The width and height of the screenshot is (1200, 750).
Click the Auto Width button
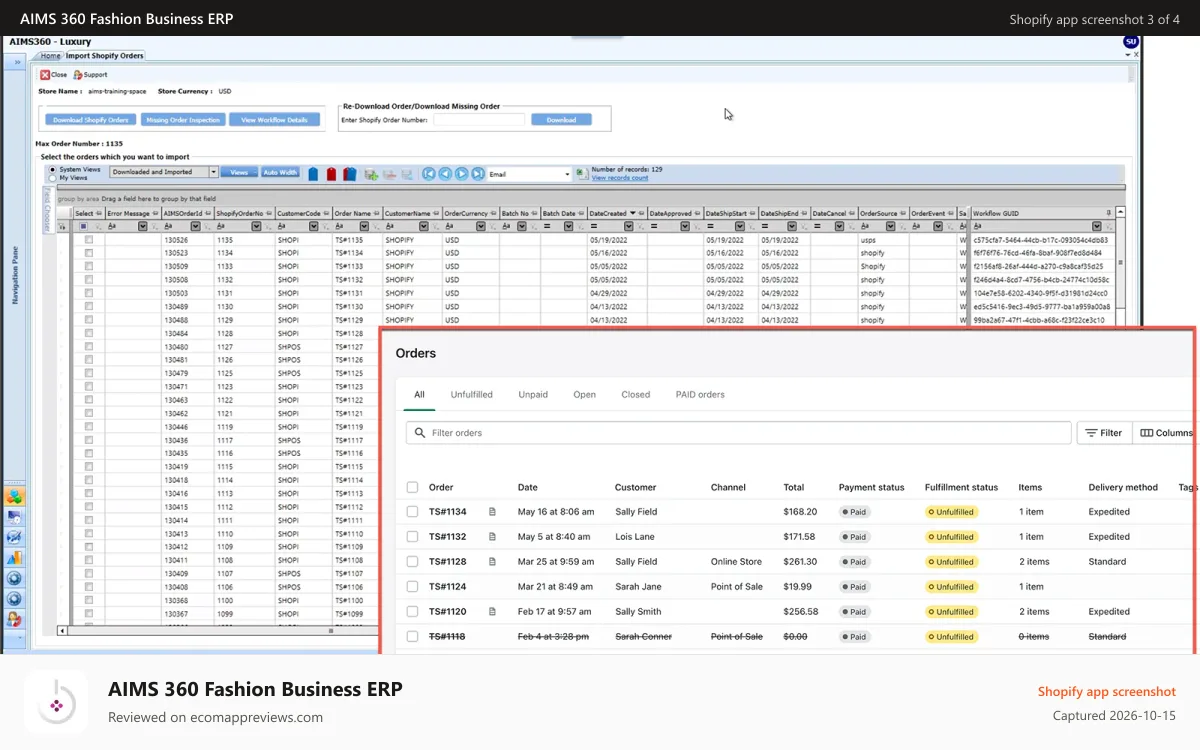pos(281,172)
